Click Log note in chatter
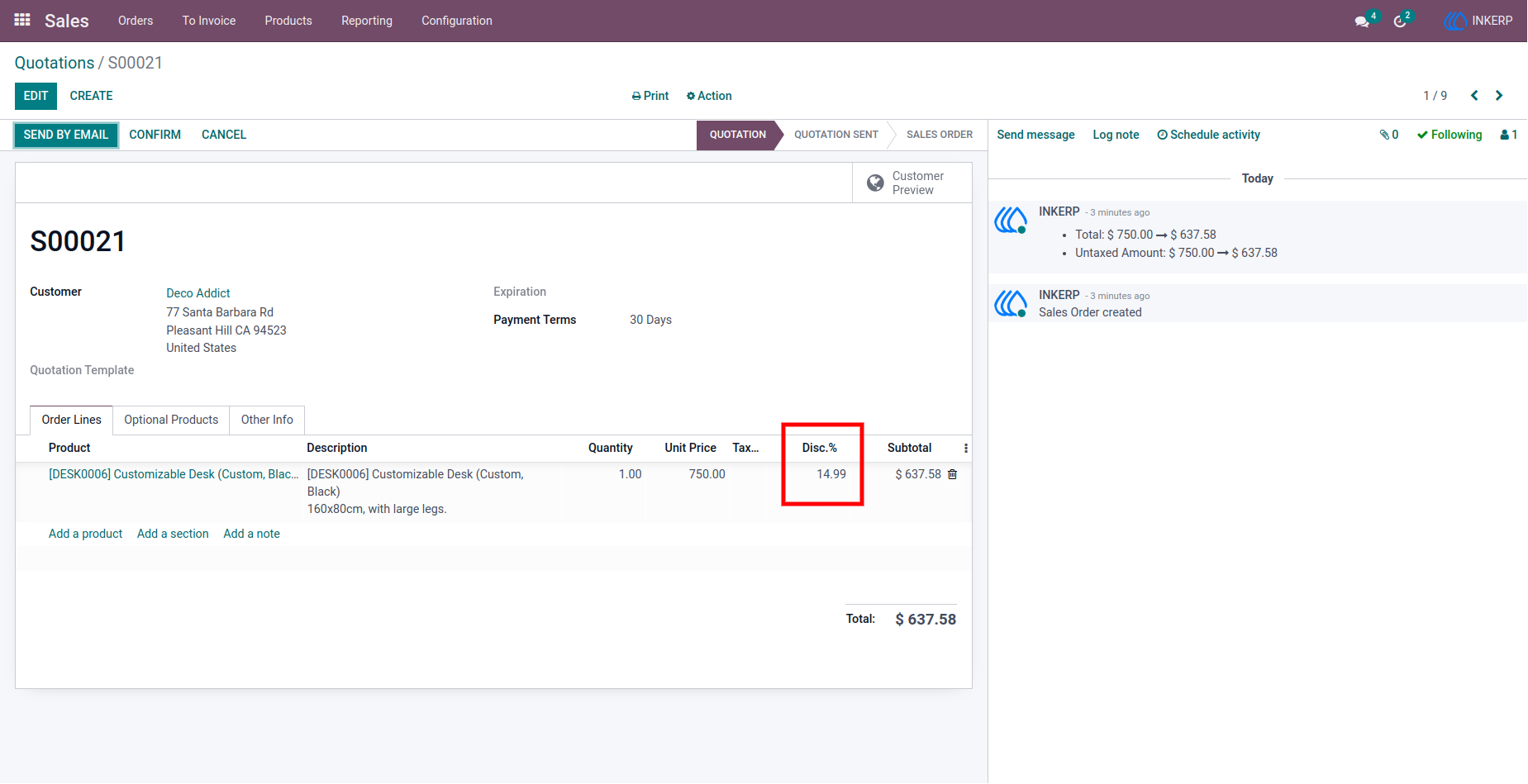Image resolution: width=1528 pixels, height=784 pixels. click(x=1116, y=135)
